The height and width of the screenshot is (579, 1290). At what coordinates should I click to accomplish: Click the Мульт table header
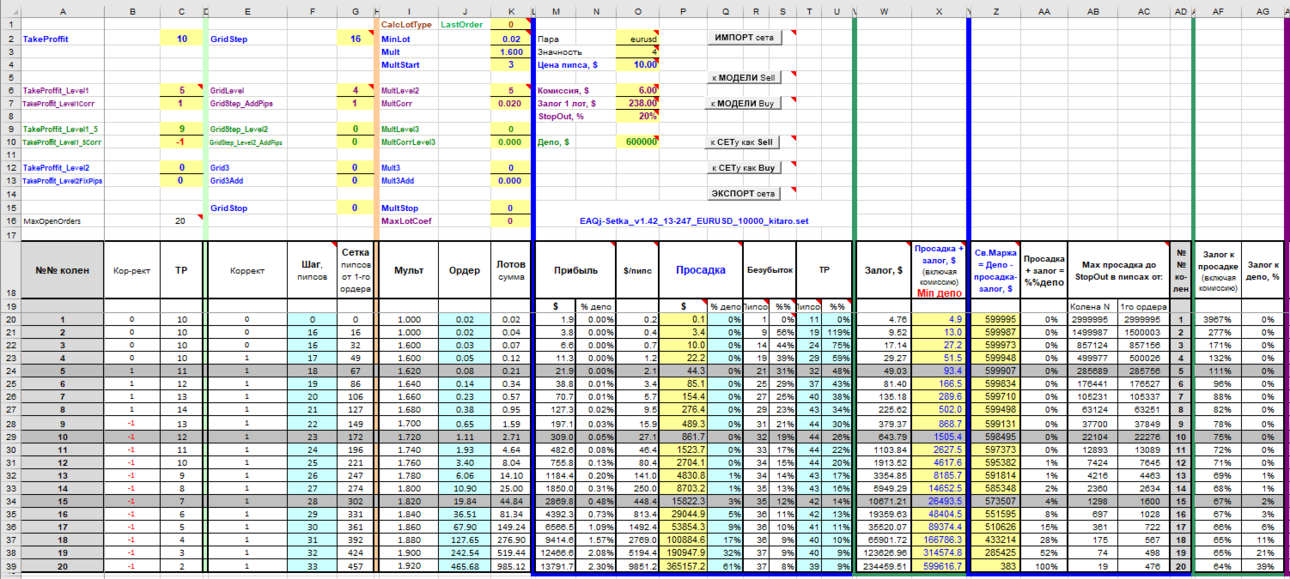(408, 270)
